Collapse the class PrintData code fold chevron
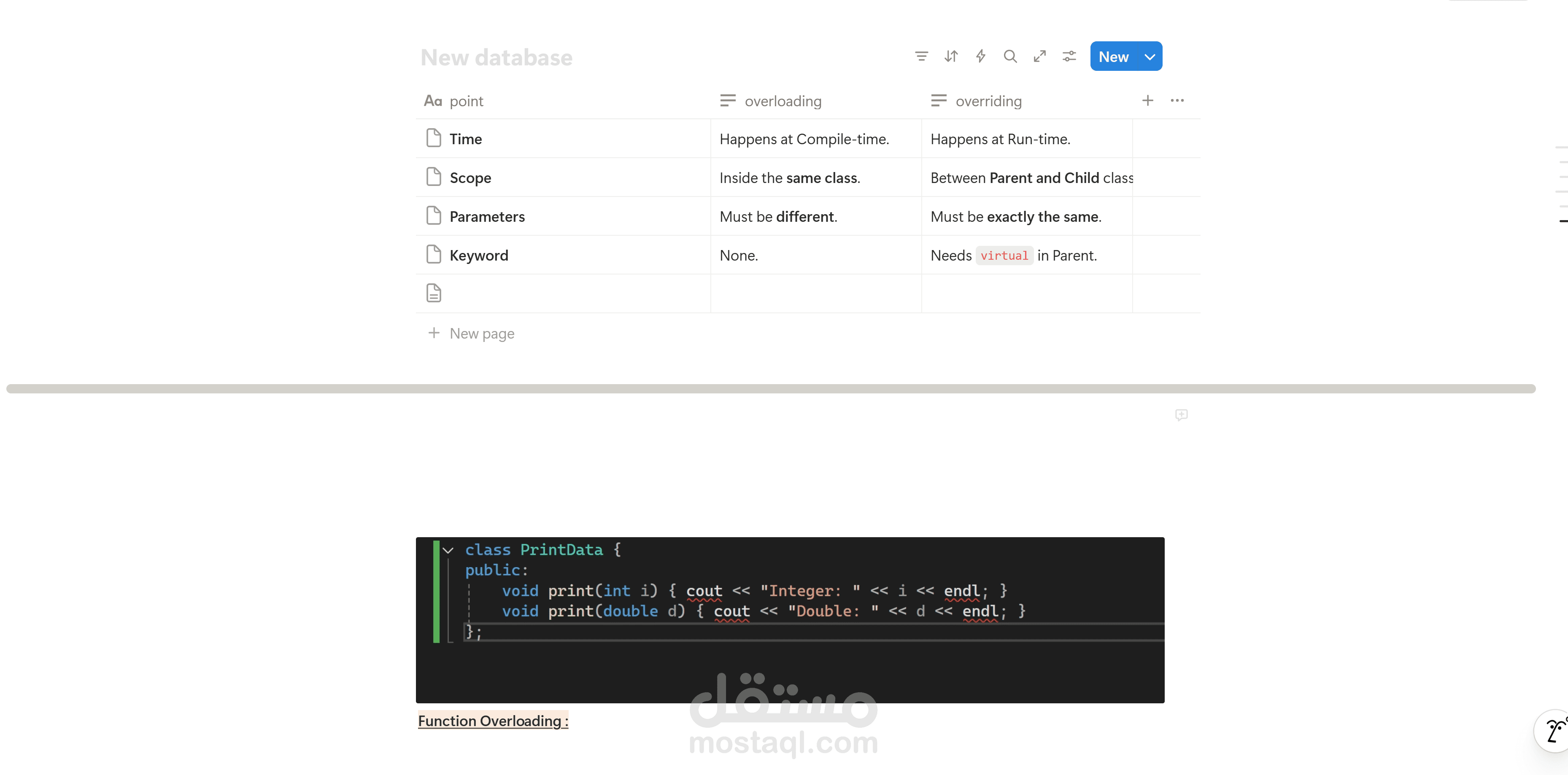Image resolution: width=1568 pixels, height=775 pixels. (x=448, y=550)
